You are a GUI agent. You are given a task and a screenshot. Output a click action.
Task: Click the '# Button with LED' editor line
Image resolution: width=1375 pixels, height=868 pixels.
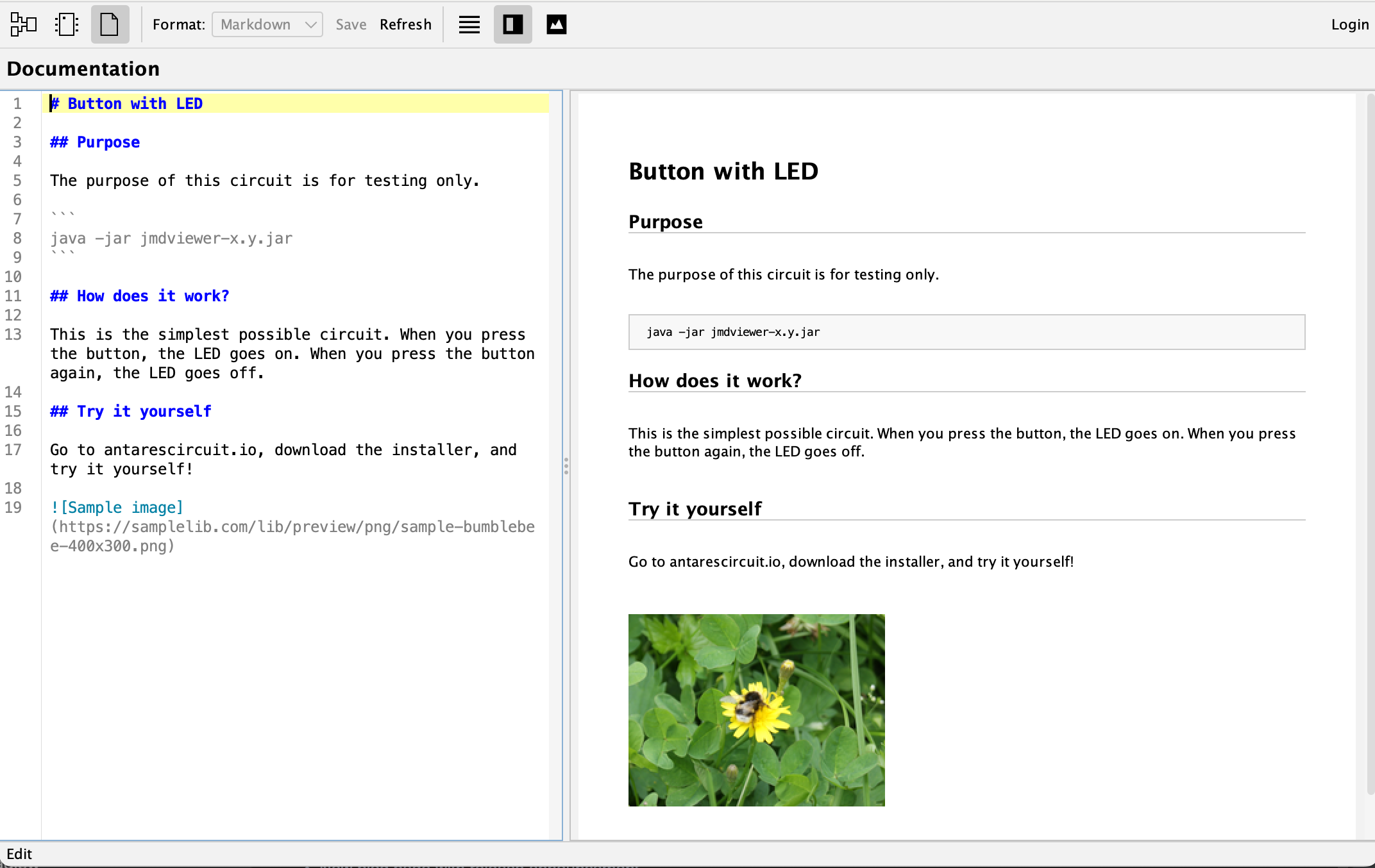(126, 103)
